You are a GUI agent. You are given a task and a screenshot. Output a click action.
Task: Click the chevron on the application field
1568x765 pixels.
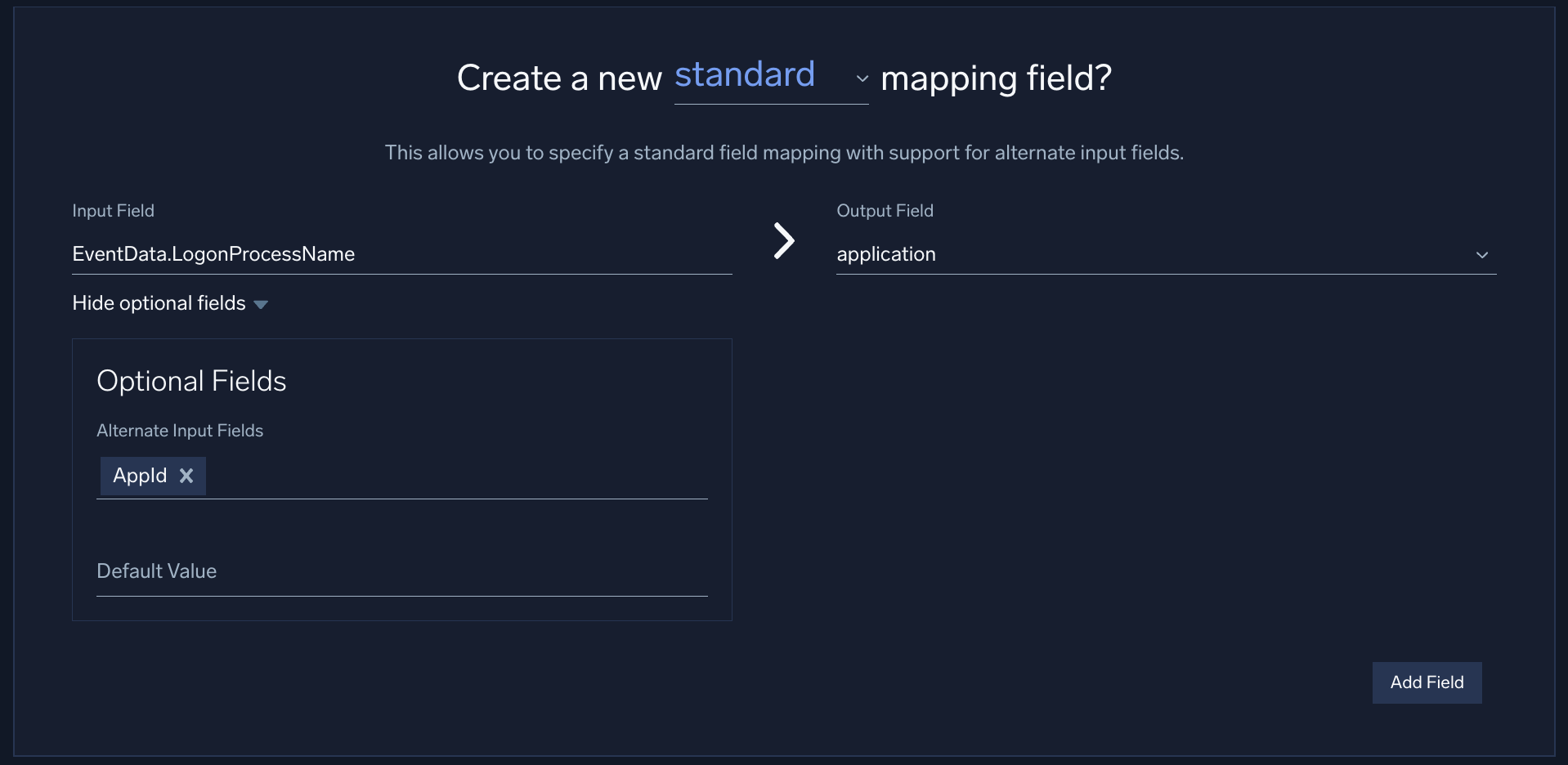[x=1482, y=254]
